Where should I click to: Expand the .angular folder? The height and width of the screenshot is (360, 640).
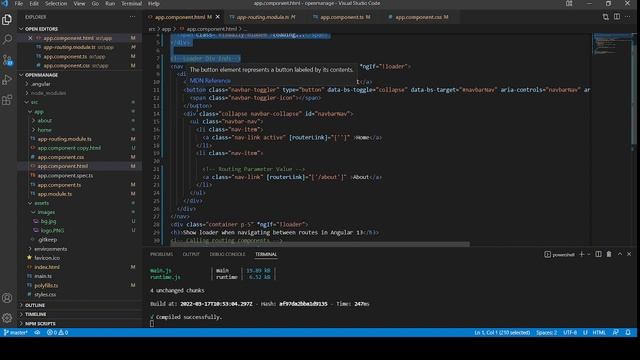tap(41, 84)
